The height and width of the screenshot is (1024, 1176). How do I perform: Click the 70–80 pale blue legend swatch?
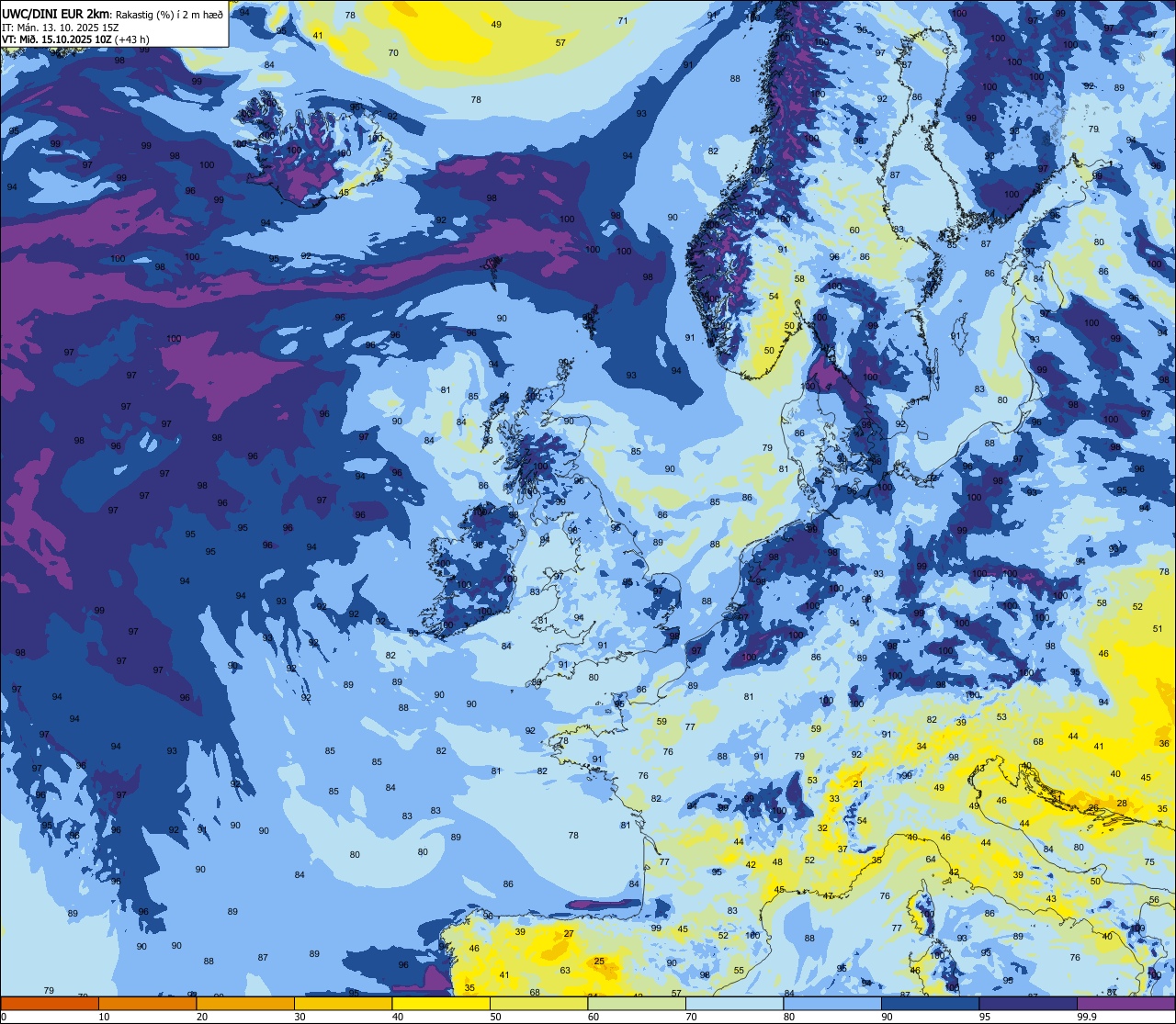[734, 1003]
